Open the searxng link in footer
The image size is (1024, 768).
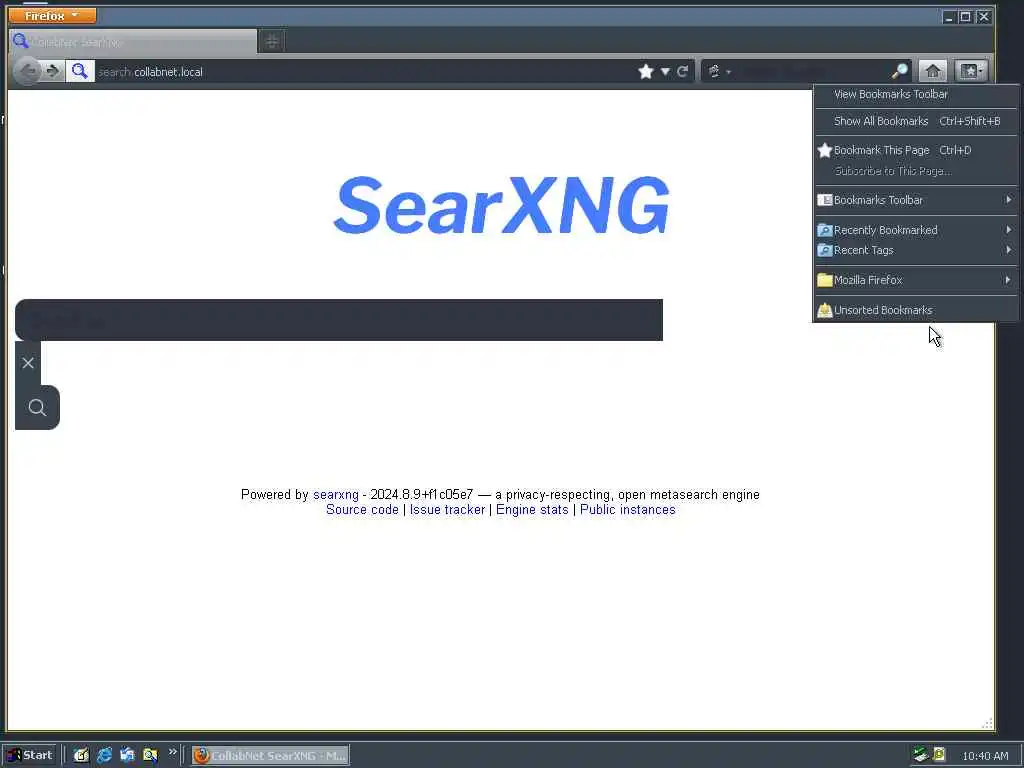(336, 494)
